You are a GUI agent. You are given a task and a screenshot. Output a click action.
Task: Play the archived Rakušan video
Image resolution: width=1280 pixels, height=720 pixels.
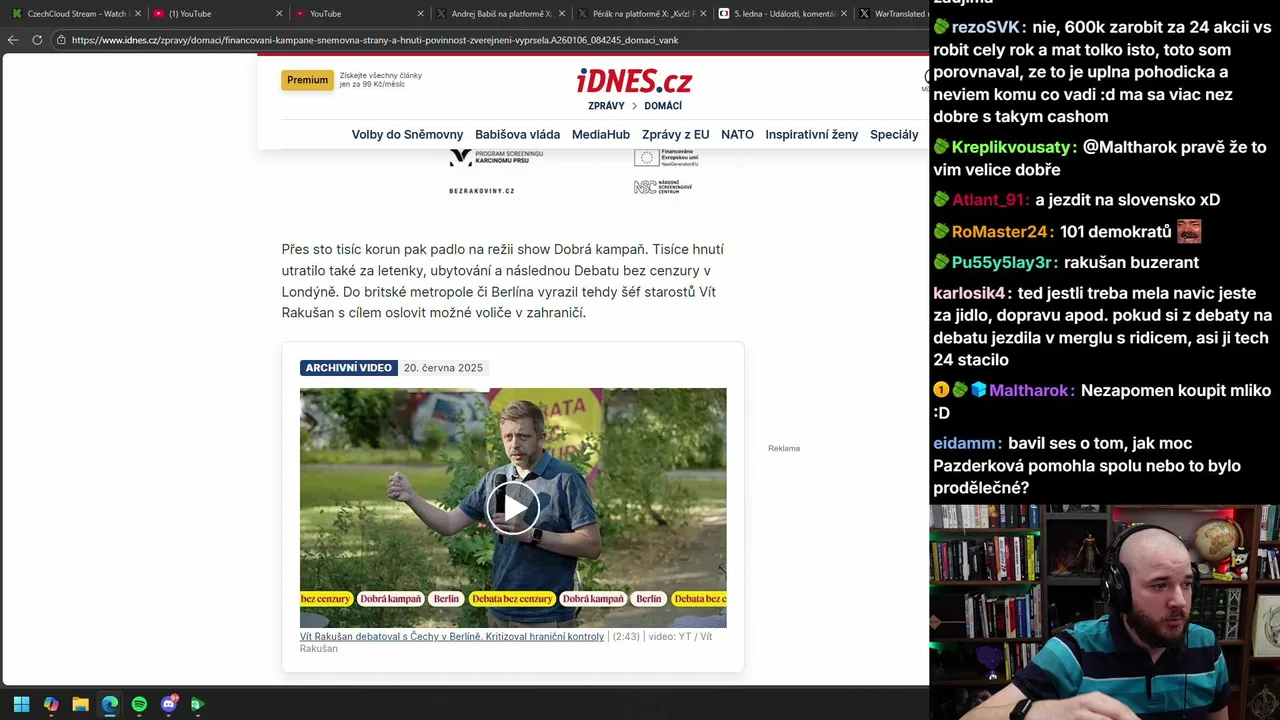pos(513,508)
